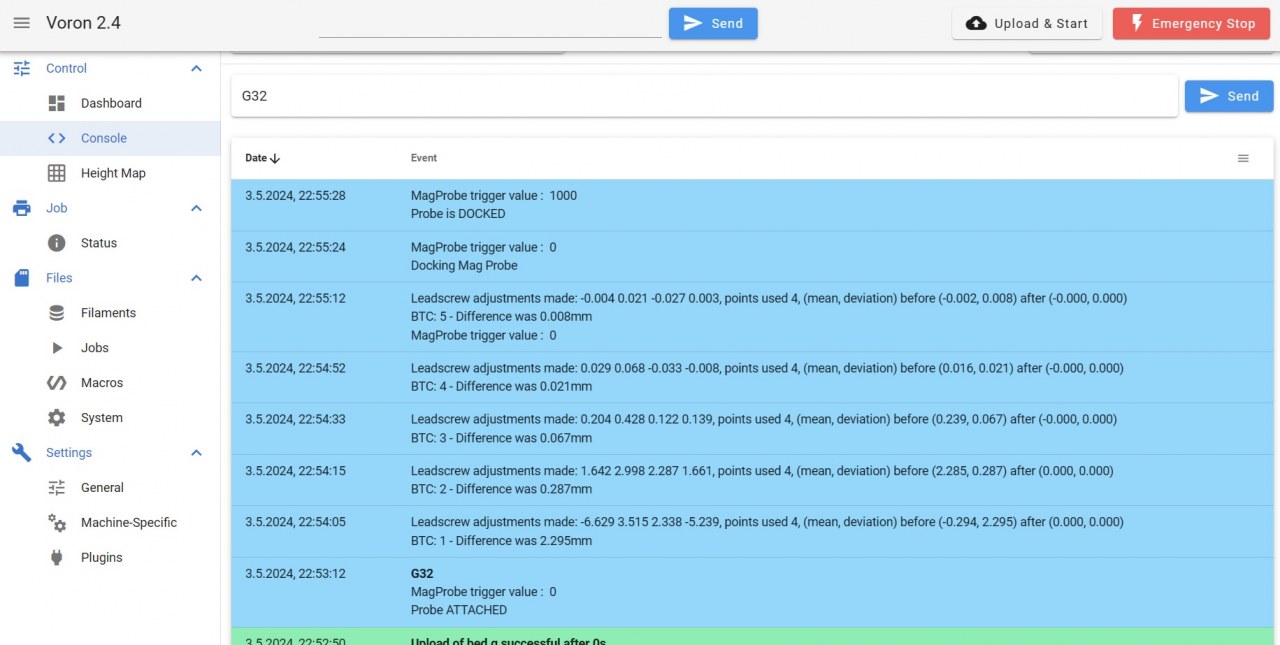Click the System gear icon
Image resolution: width=1280 pixels, height=645 pixels.
57,418
